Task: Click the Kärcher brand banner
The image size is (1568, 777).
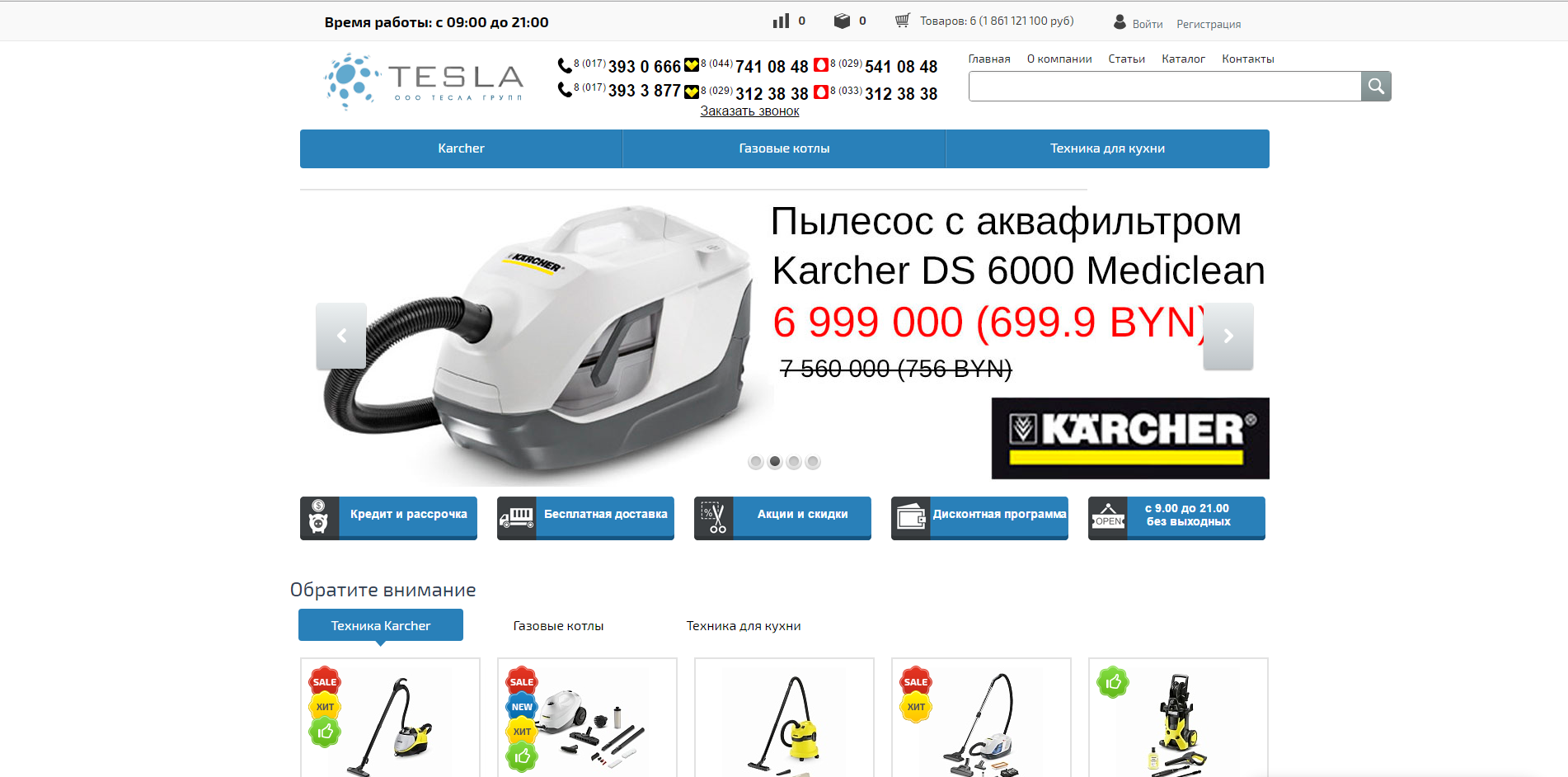Action: pos(1130,438)
